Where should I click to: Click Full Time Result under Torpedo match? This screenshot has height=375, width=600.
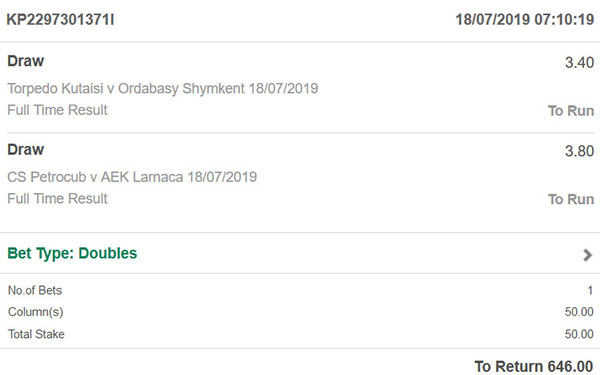click(x=57, y=110)
